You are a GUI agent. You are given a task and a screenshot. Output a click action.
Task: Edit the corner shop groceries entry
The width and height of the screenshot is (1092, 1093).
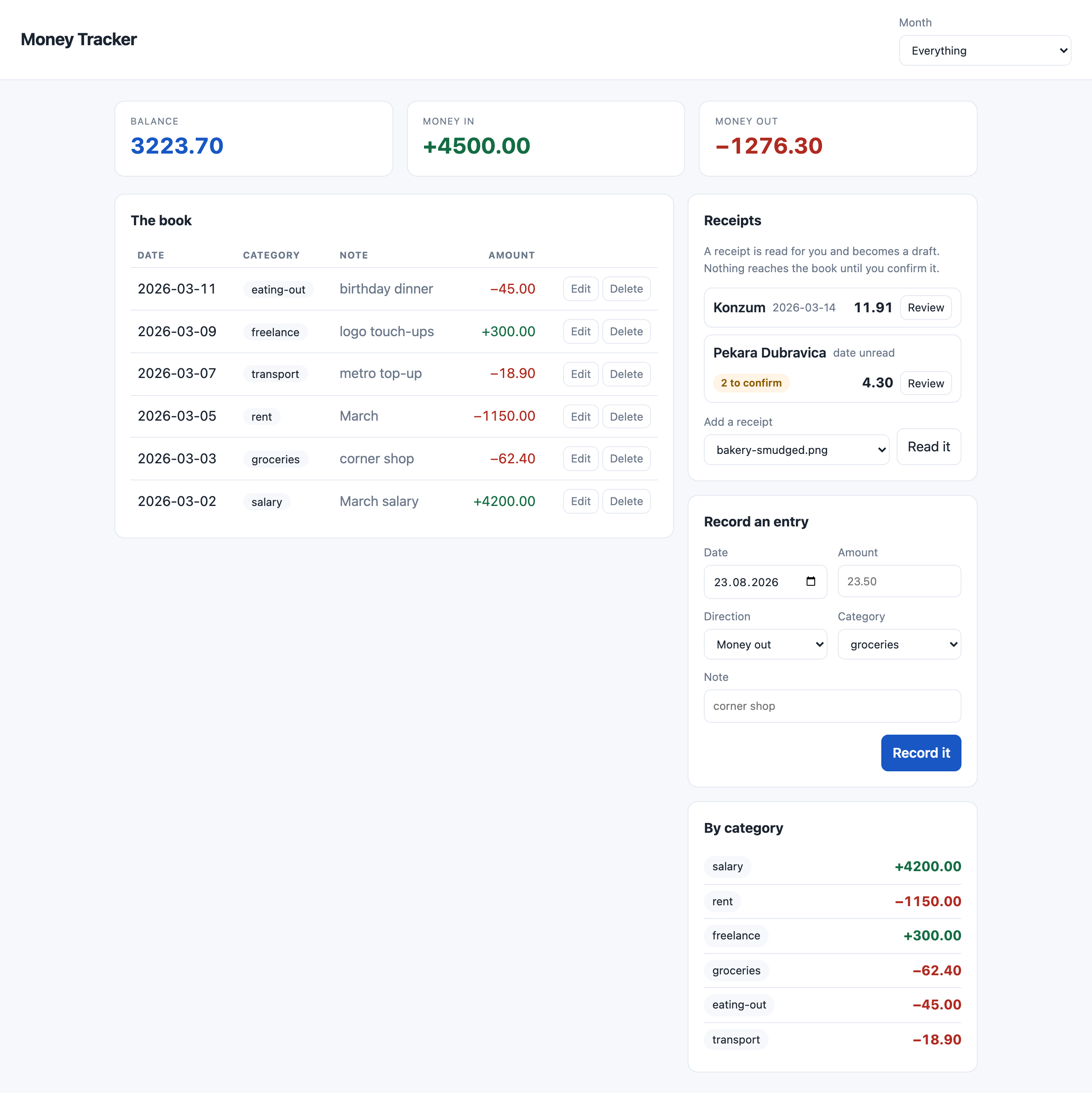pos(581,459)
